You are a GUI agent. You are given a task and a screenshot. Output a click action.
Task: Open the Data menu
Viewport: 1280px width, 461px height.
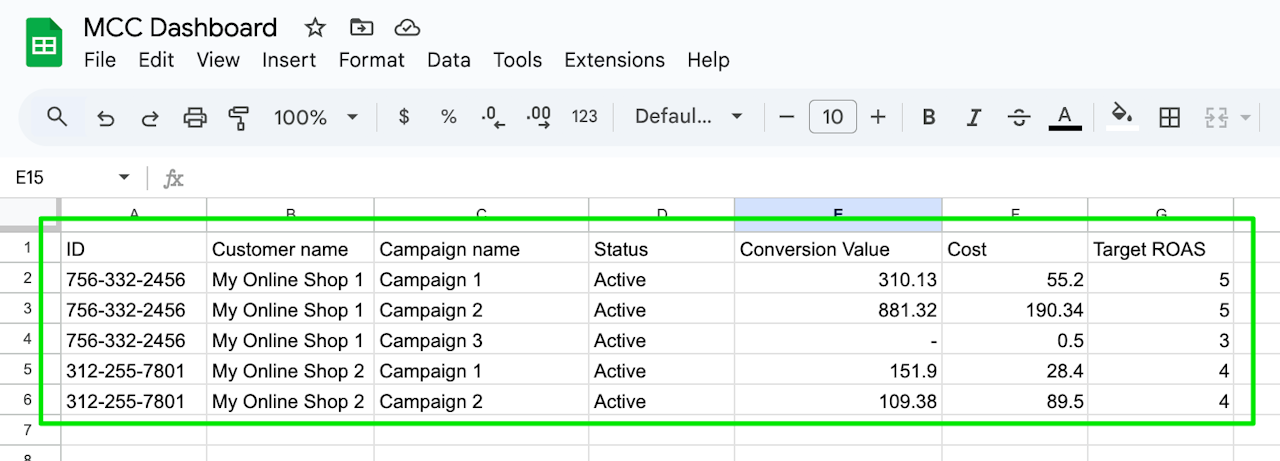point(448,60)
